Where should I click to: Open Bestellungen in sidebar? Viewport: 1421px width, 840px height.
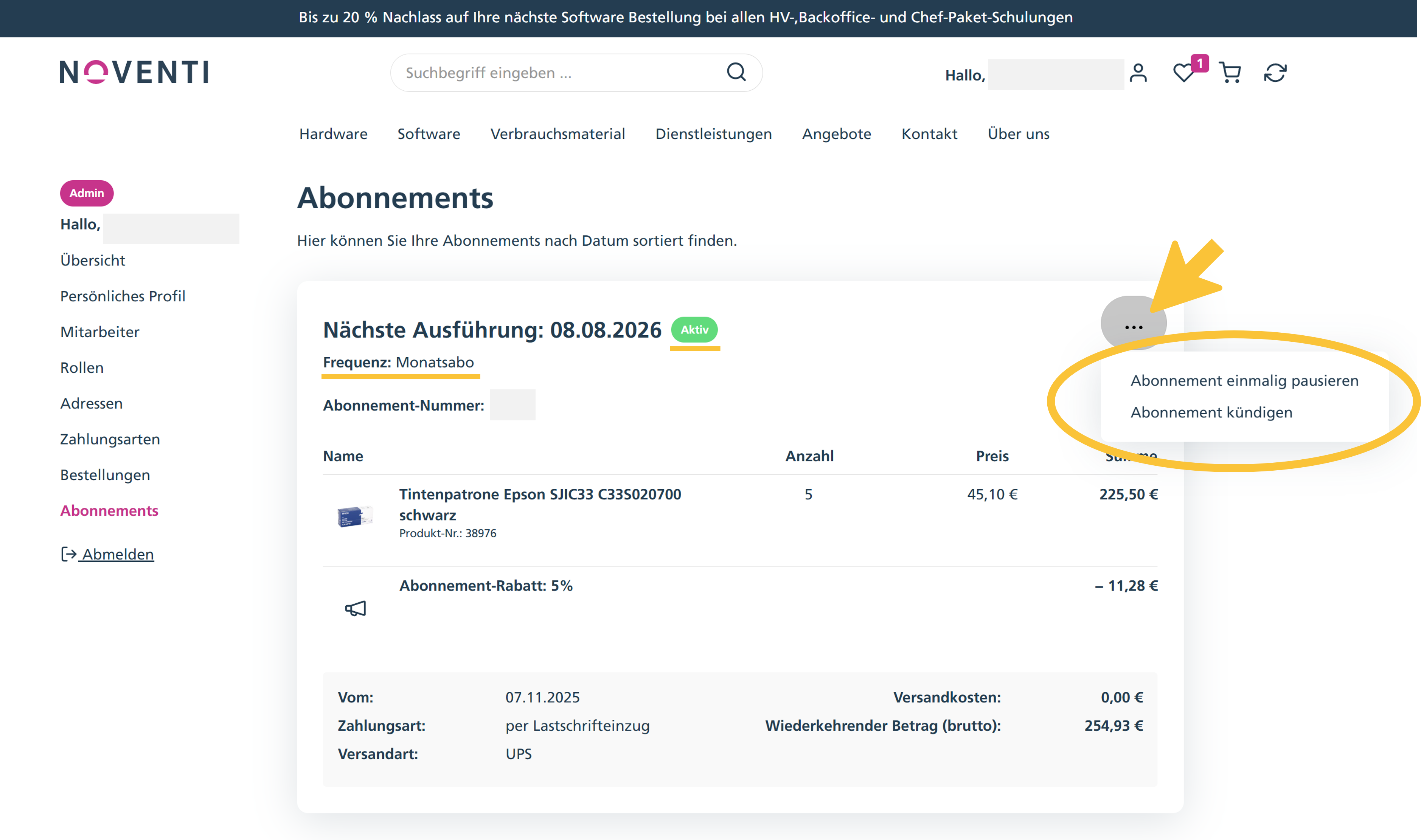tap(105, 474)
